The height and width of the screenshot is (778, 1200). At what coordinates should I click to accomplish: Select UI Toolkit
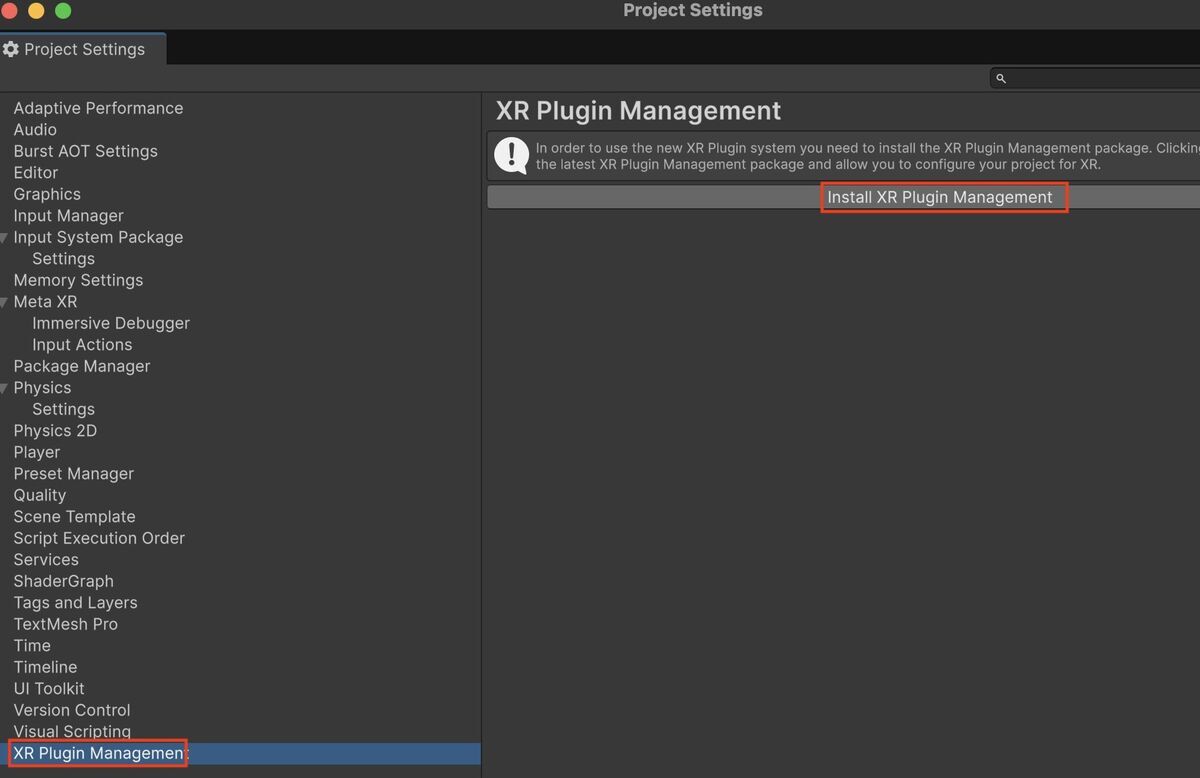coord(49,689)
